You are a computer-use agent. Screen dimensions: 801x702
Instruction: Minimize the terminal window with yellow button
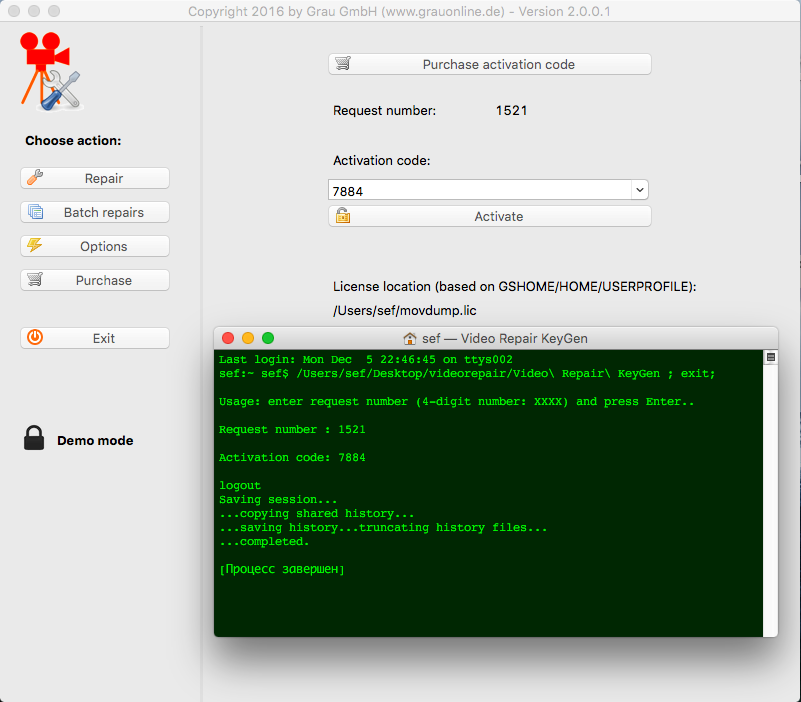[248, 338]
